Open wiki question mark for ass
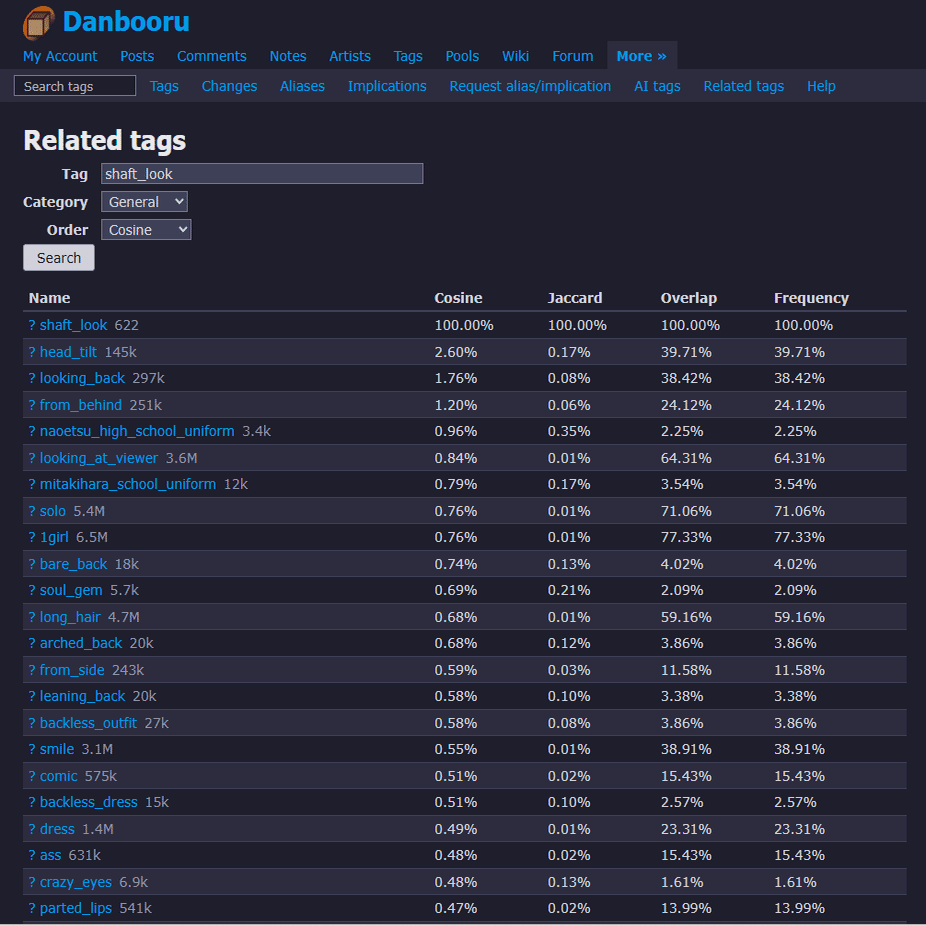Image resolution: width=926 pixels, height=926 pixels. (32, 855)
